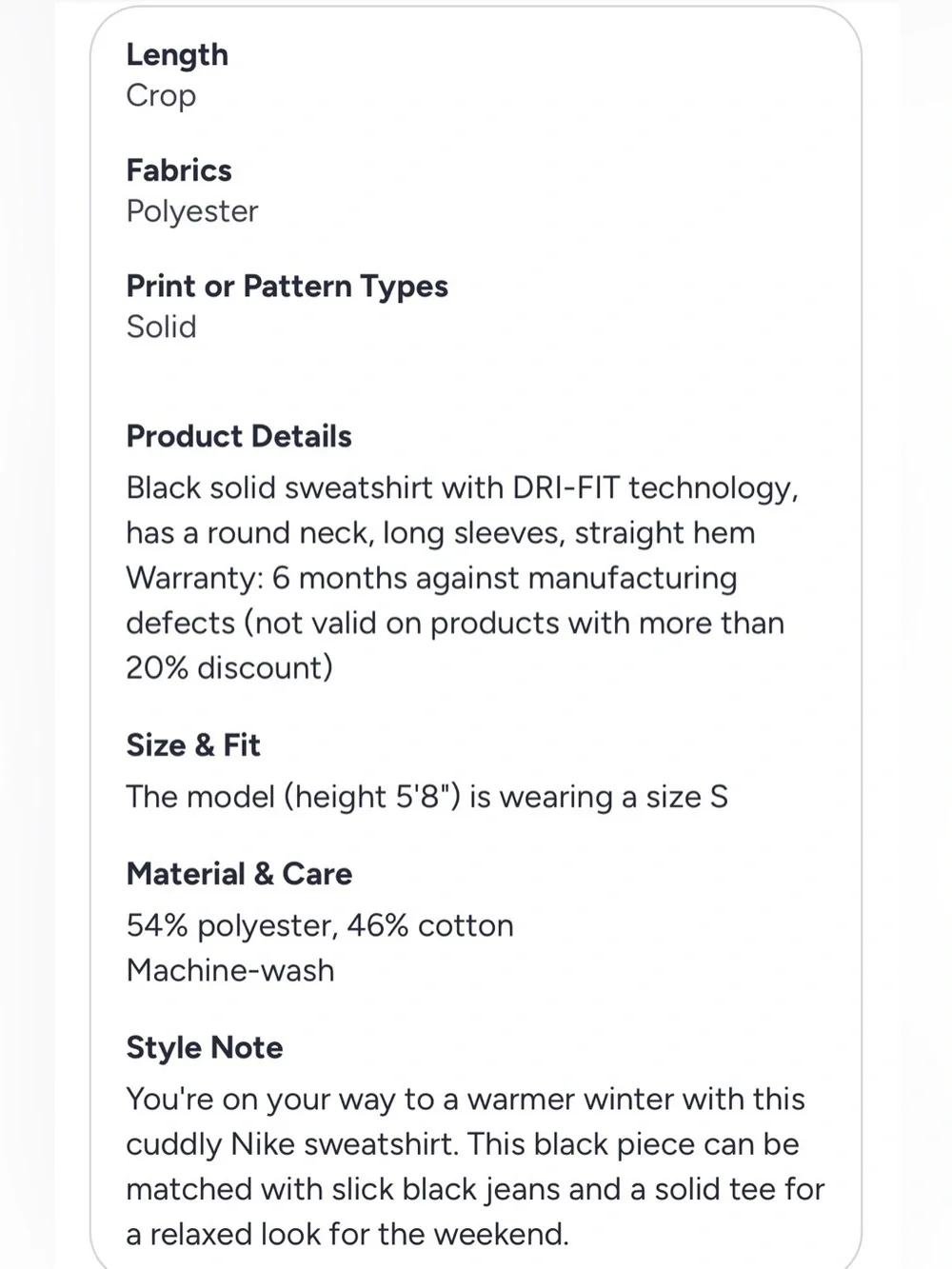Screen dimensions: 952x1269
Task: Click the Style Note heading
Action: [205, 1047]
